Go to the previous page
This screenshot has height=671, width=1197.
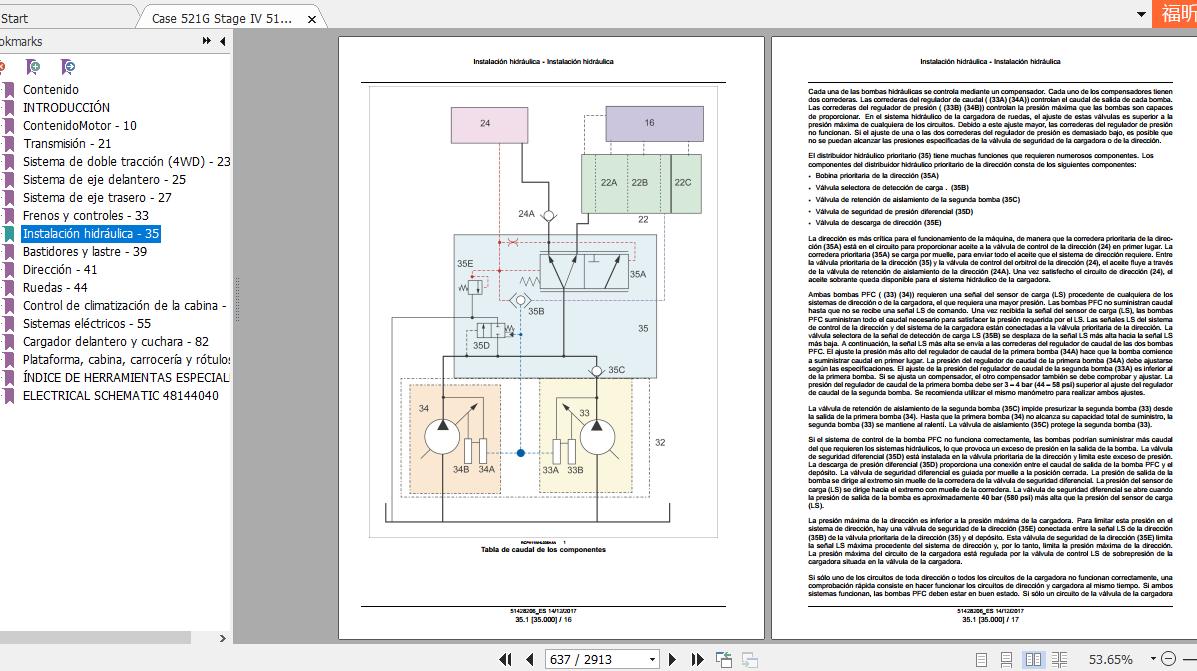click(x=529, y=659)
